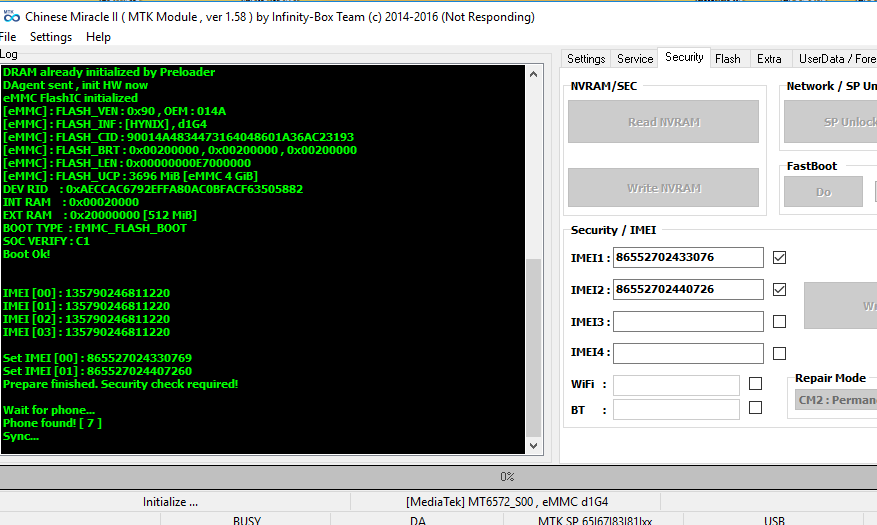Click the 'Set IMEI [01] : 865527024407260' line
This screenshot has height=525, width=877.
[97, 371]
